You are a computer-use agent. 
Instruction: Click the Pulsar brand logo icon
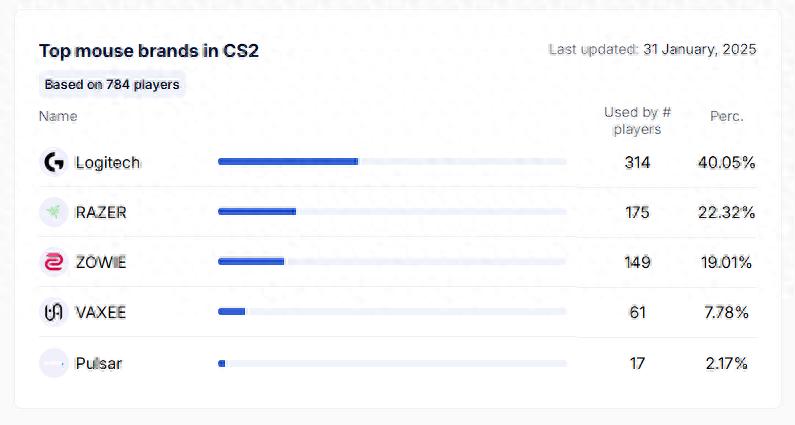pos(53,363)
